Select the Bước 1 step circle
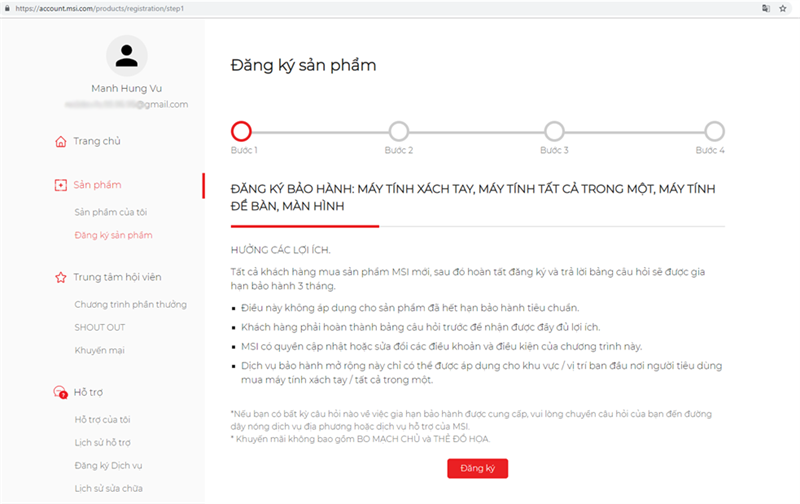This screenshot has height=504, width=800. tap(241, 131)
